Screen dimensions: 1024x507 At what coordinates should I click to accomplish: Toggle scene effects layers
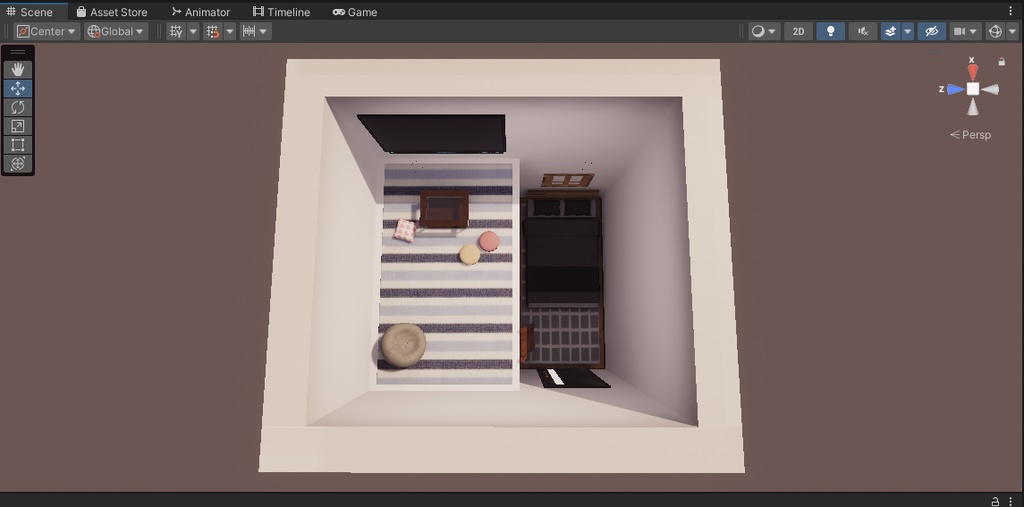[x=891, y=31]
